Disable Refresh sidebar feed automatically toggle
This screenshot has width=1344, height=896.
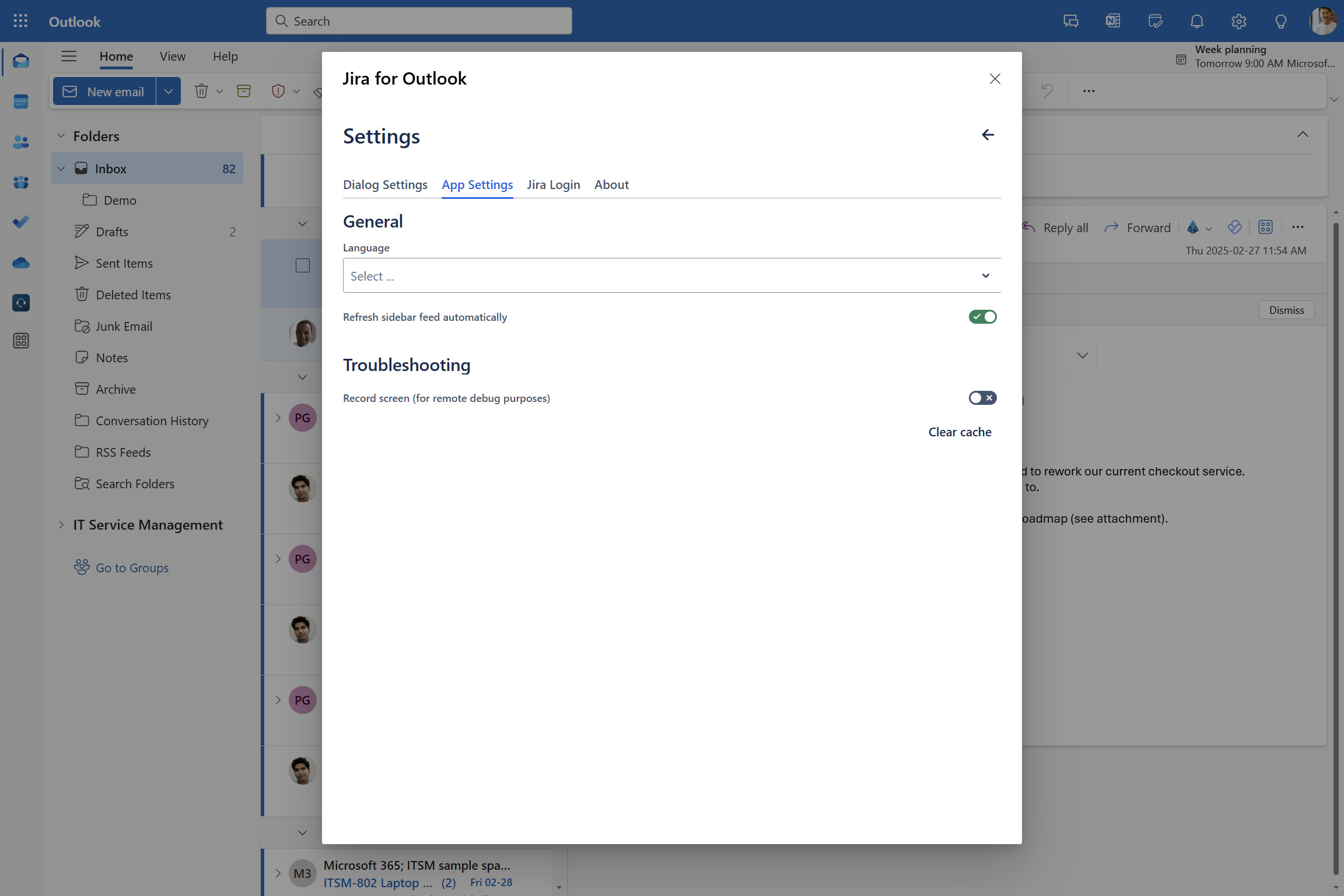[982, 317]
